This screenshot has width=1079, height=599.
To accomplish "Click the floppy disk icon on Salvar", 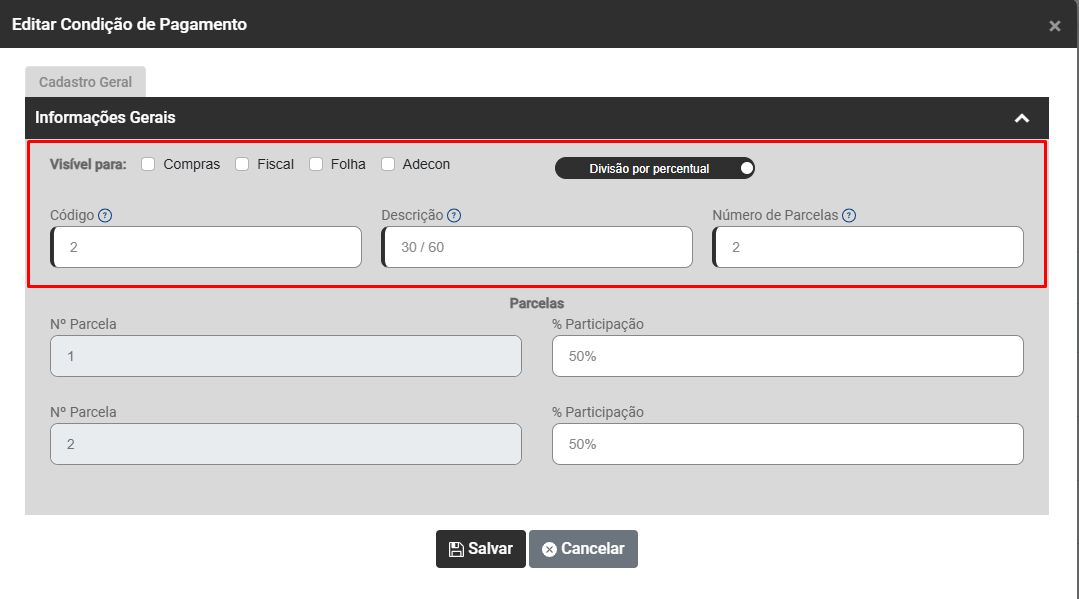I will (x=456, y=549).
